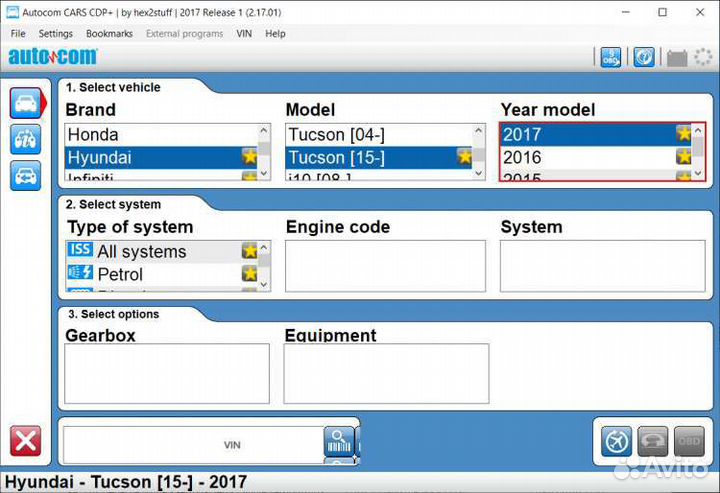Select Honda in Brand list

coord(162,135)
